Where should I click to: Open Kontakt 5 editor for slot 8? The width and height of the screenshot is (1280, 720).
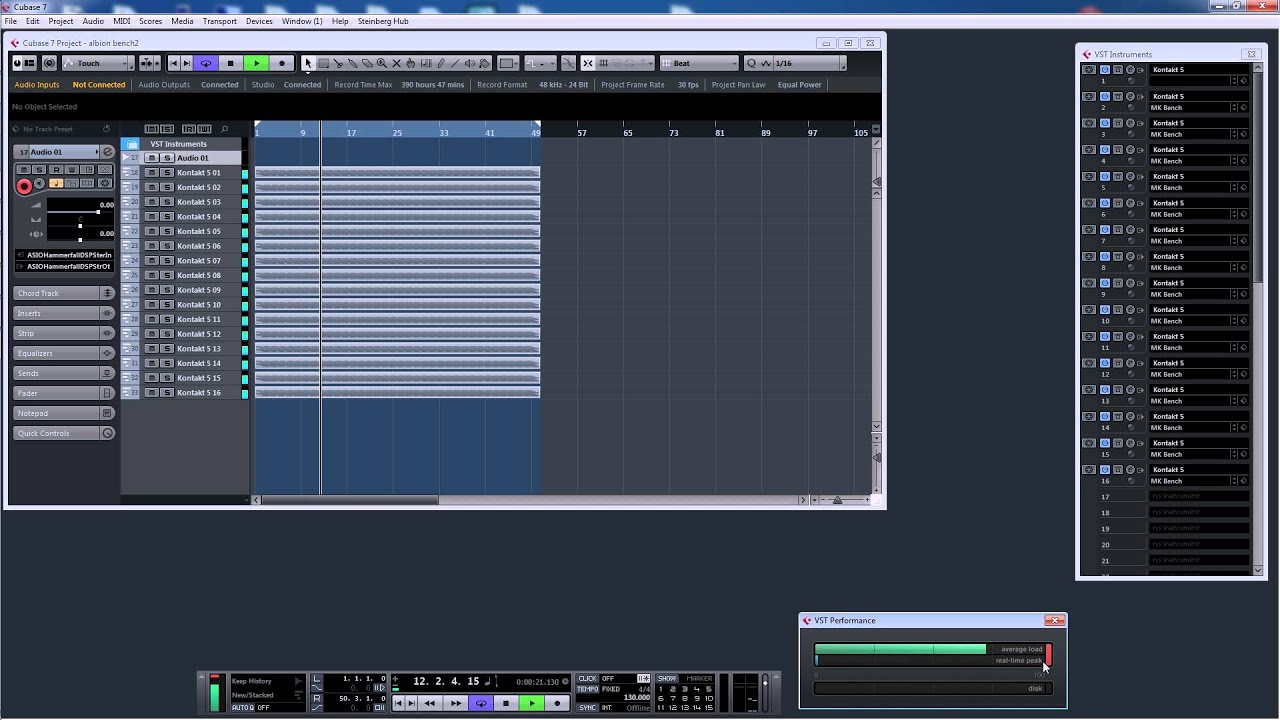click(x=1130, y=256)
